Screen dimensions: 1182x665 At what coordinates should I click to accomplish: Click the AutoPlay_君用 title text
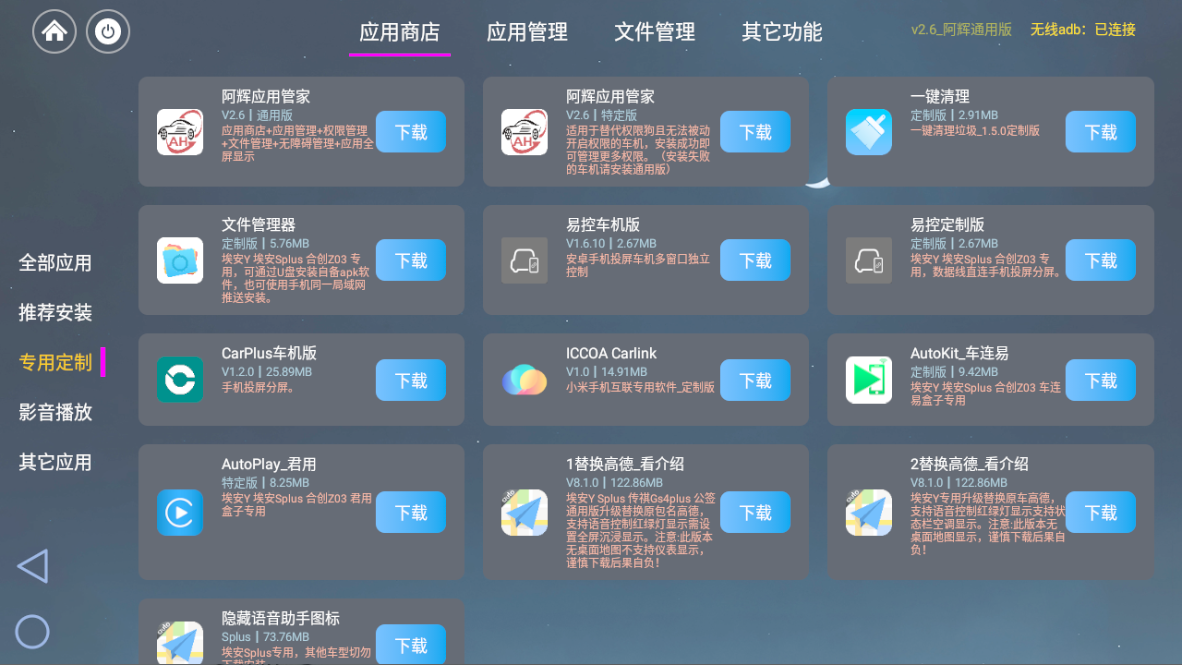click(x=268, y=464)
